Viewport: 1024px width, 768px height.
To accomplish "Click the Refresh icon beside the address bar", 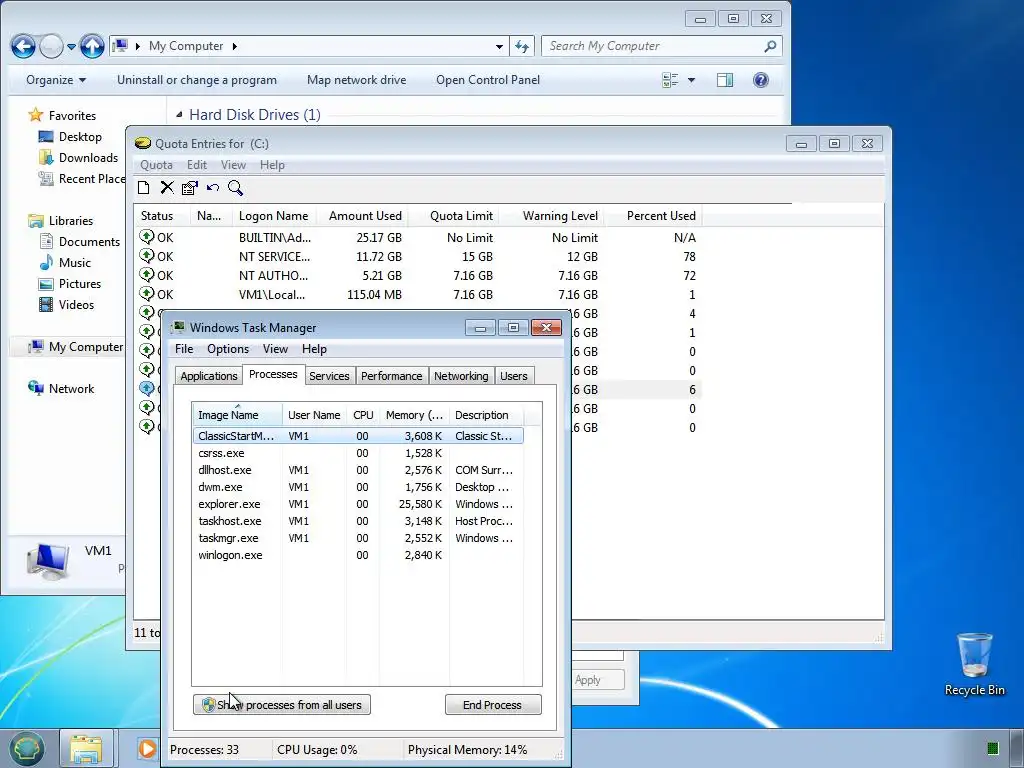I will 521,46.
